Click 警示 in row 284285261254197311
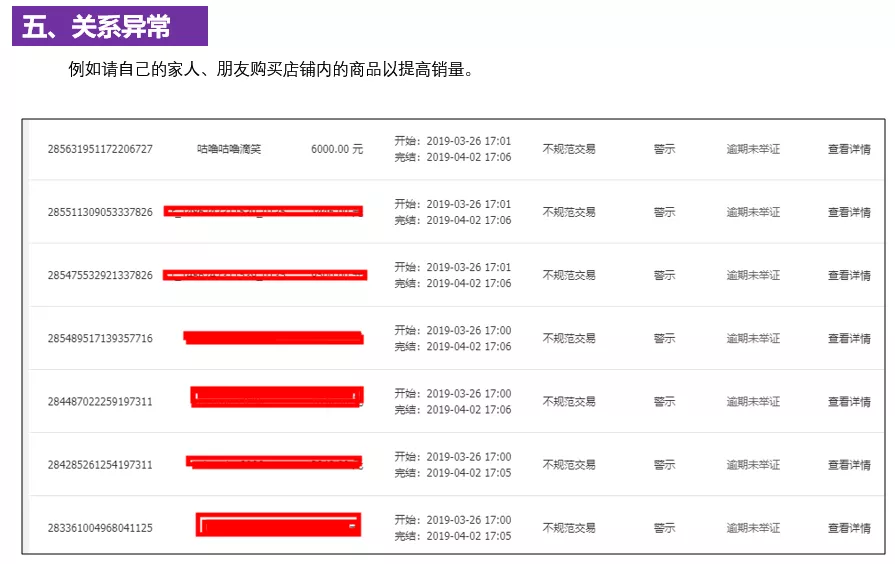Image resolution: width=895 pixels, height=564 pixels. (664, 465)
